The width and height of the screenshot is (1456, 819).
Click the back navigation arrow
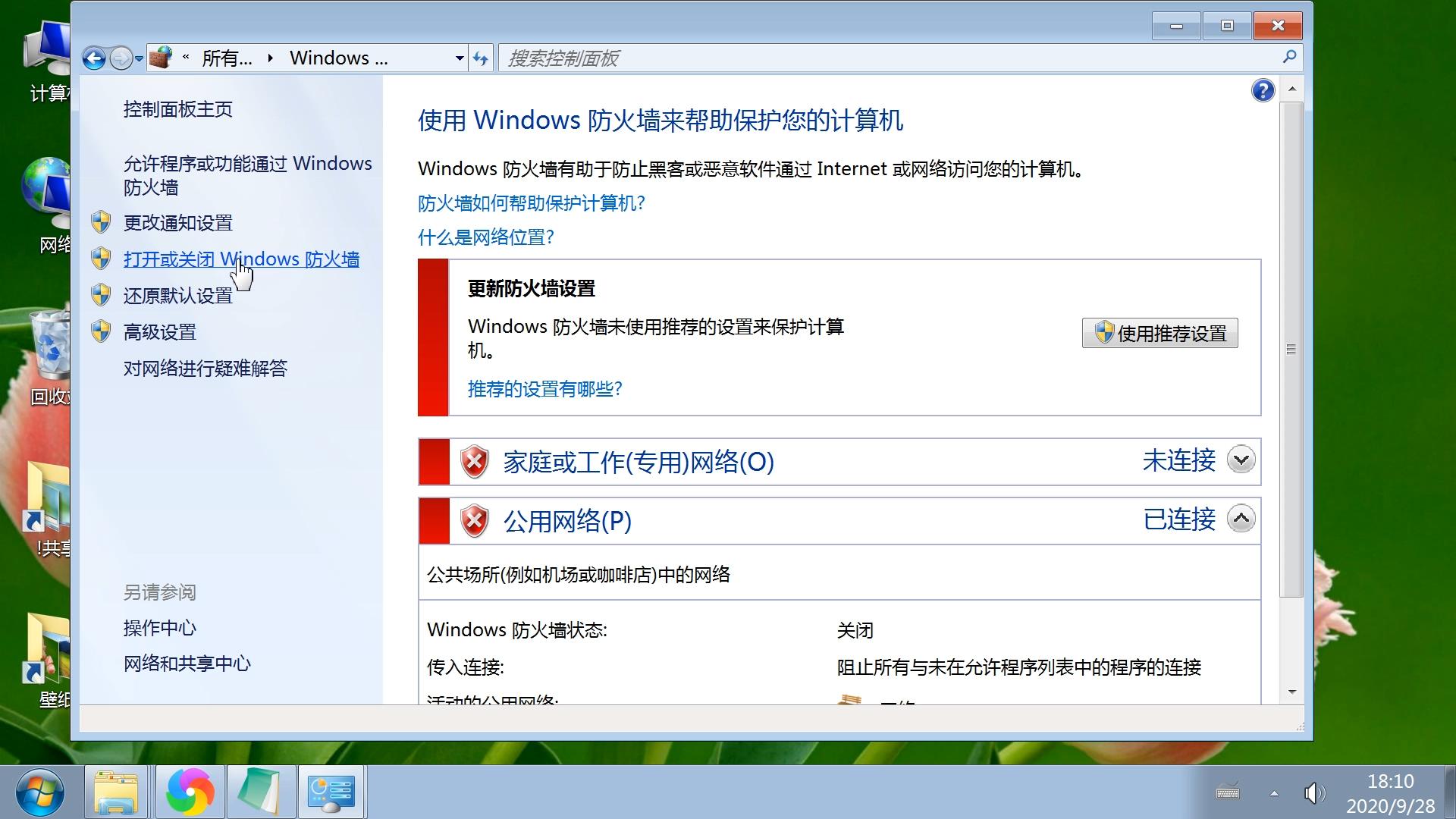[94, 58]
